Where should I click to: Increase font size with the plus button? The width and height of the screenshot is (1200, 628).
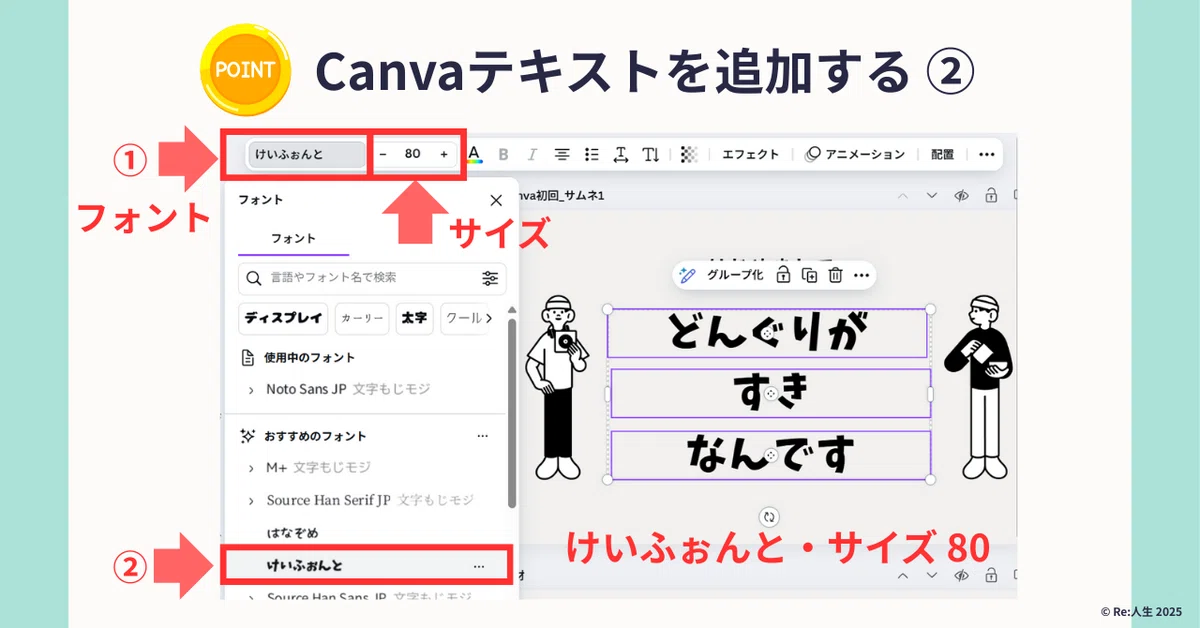pyautogui.click(x=444, y=154)
